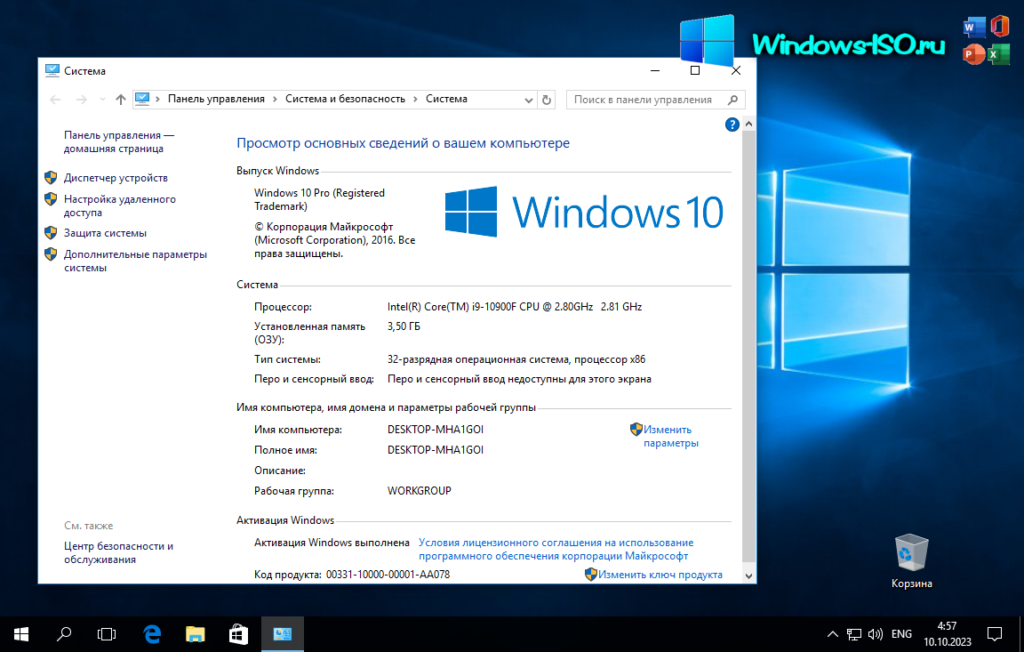This screenshot has width=1024, height=652.
Task: Expand the address bar history dropdown
Action: [529, 100]
